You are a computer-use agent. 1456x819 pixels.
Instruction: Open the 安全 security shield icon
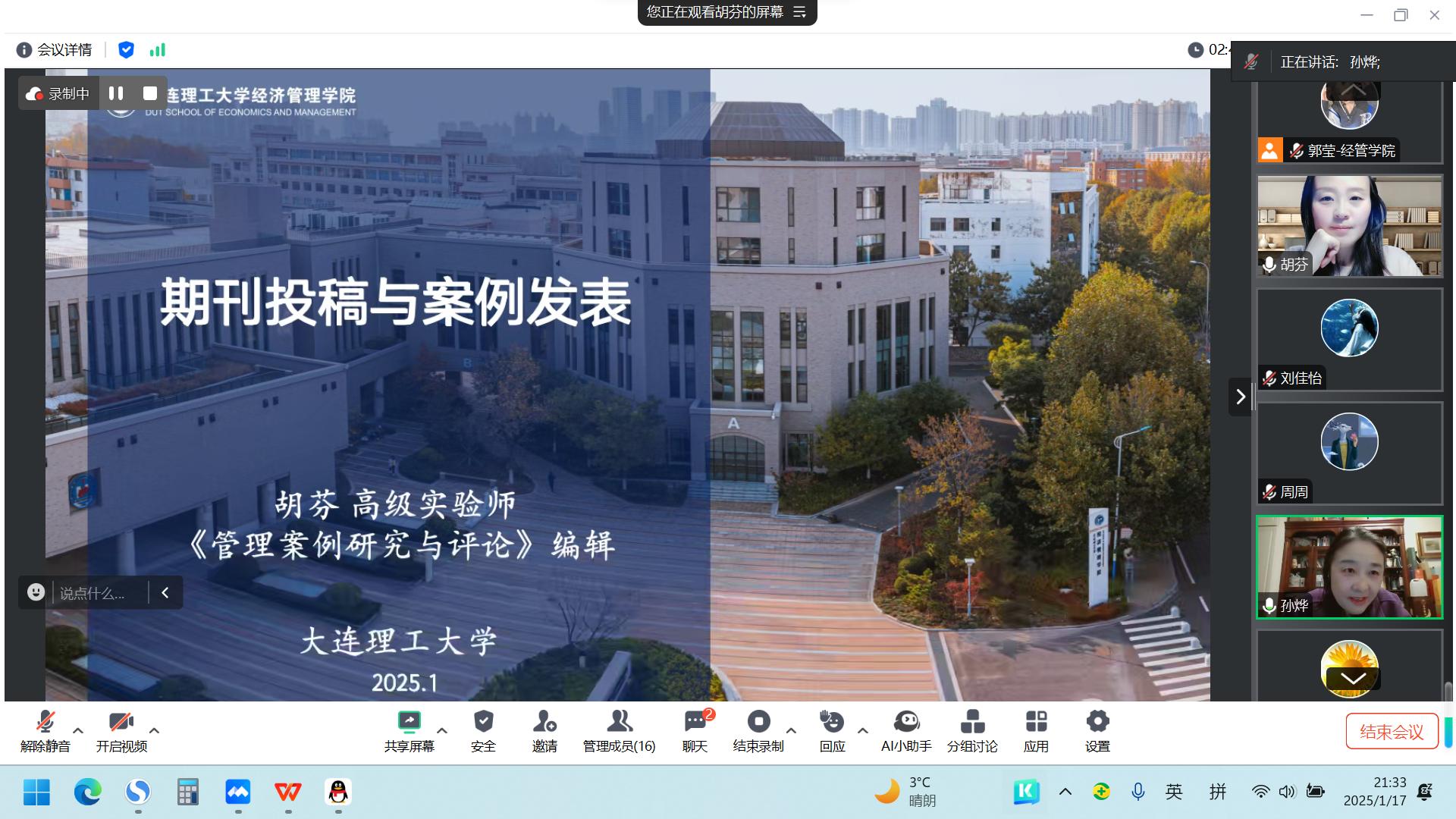tap(483, 722)
